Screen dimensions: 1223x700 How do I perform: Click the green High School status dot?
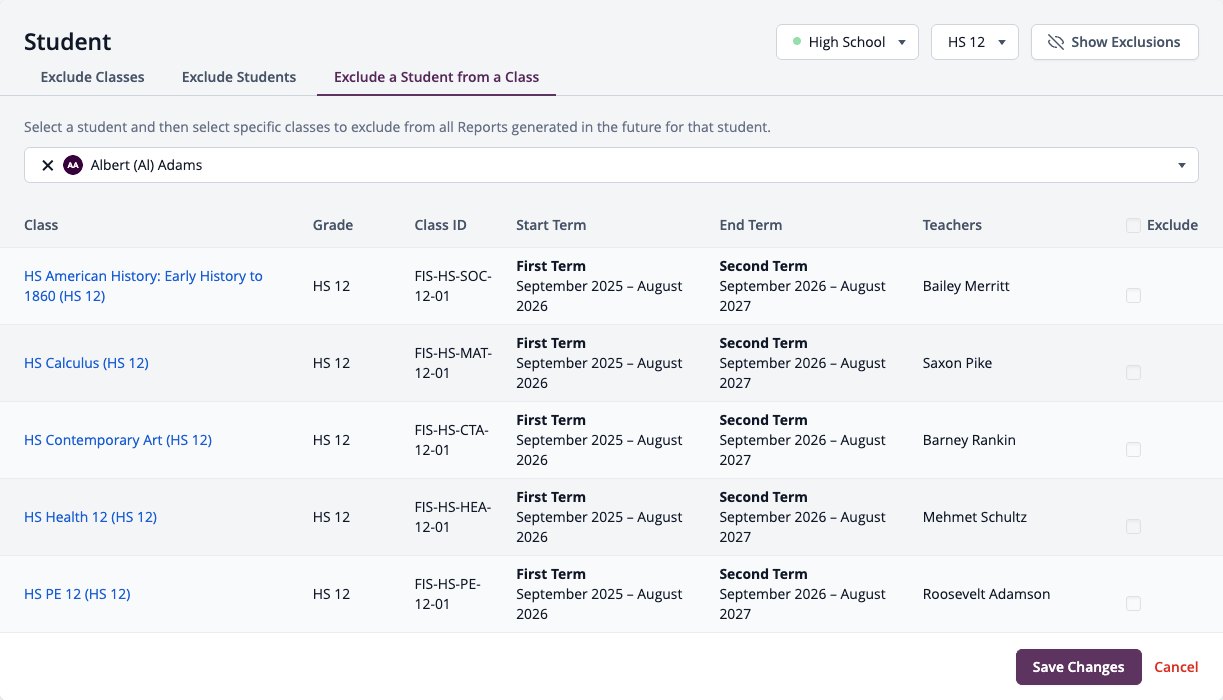click(x=797, y=42)
